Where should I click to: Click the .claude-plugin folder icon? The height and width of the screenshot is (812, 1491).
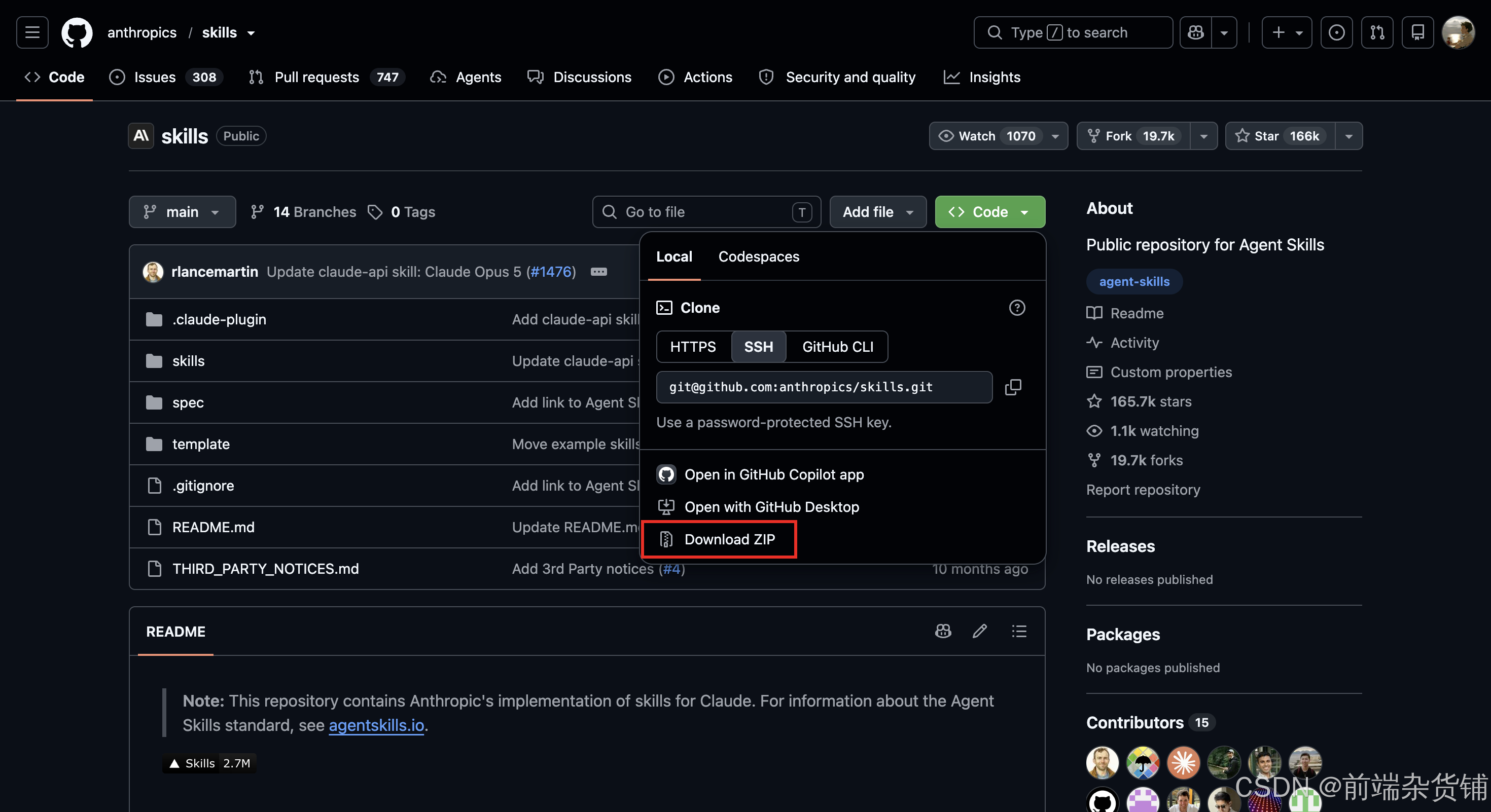154,319
